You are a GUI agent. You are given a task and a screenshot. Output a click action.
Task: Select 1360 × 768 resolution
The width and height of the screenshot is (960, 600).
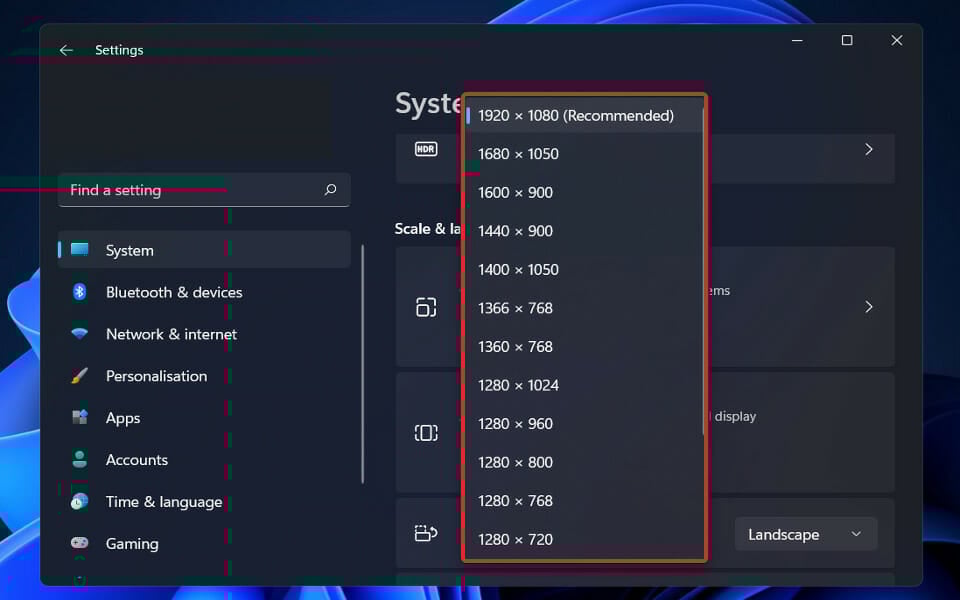(x=584, y=347)
